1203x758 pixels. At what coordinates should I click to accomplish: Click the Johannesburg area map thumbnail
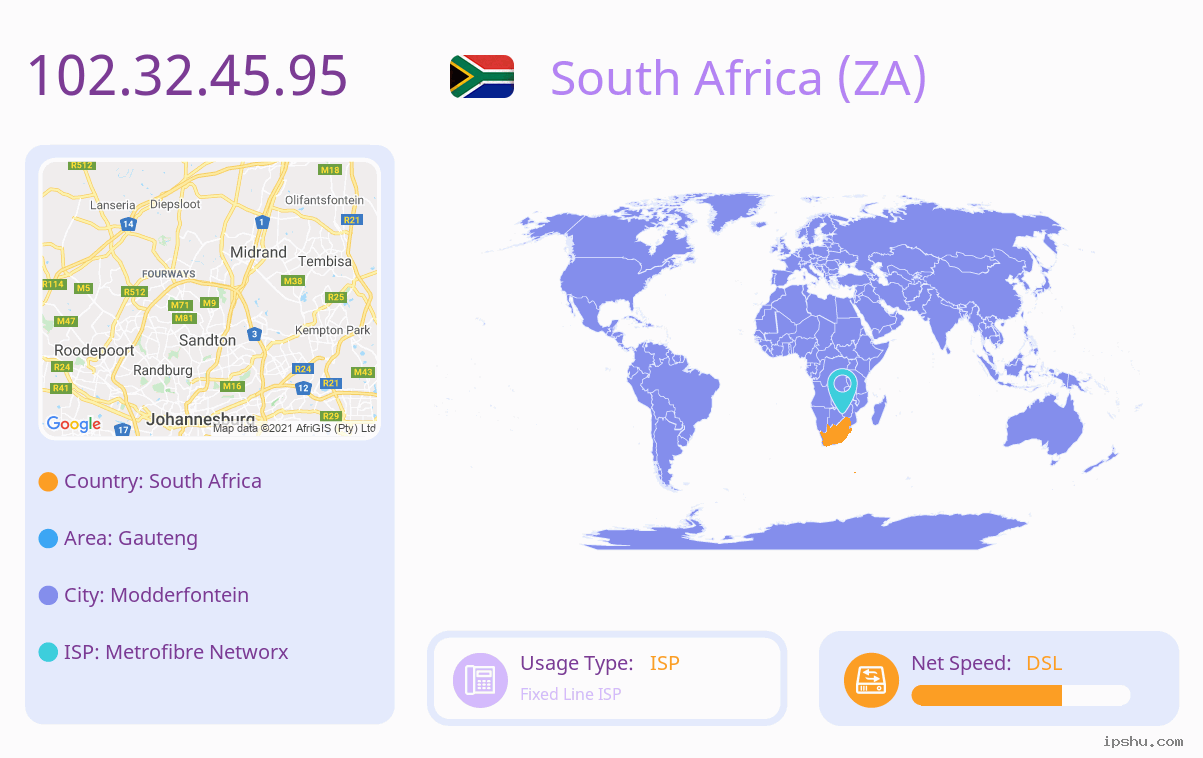pyautogui.click(x=210, y=299)
